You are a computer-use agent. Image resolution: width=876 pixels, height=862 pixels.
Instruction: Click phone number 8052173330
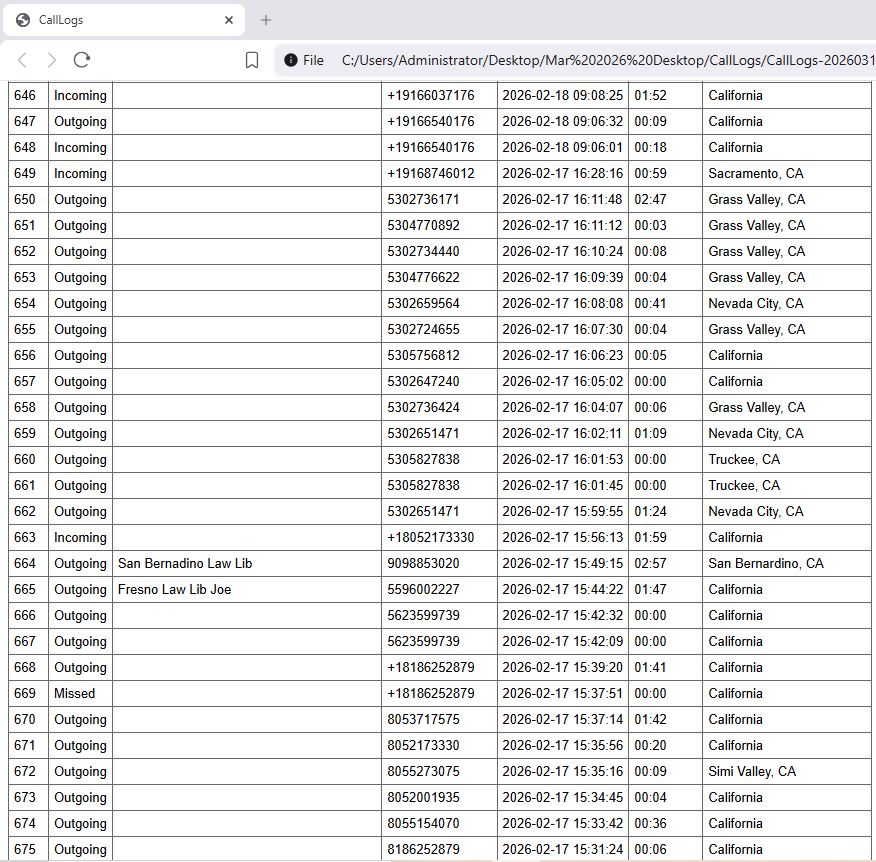click(423, 745)
